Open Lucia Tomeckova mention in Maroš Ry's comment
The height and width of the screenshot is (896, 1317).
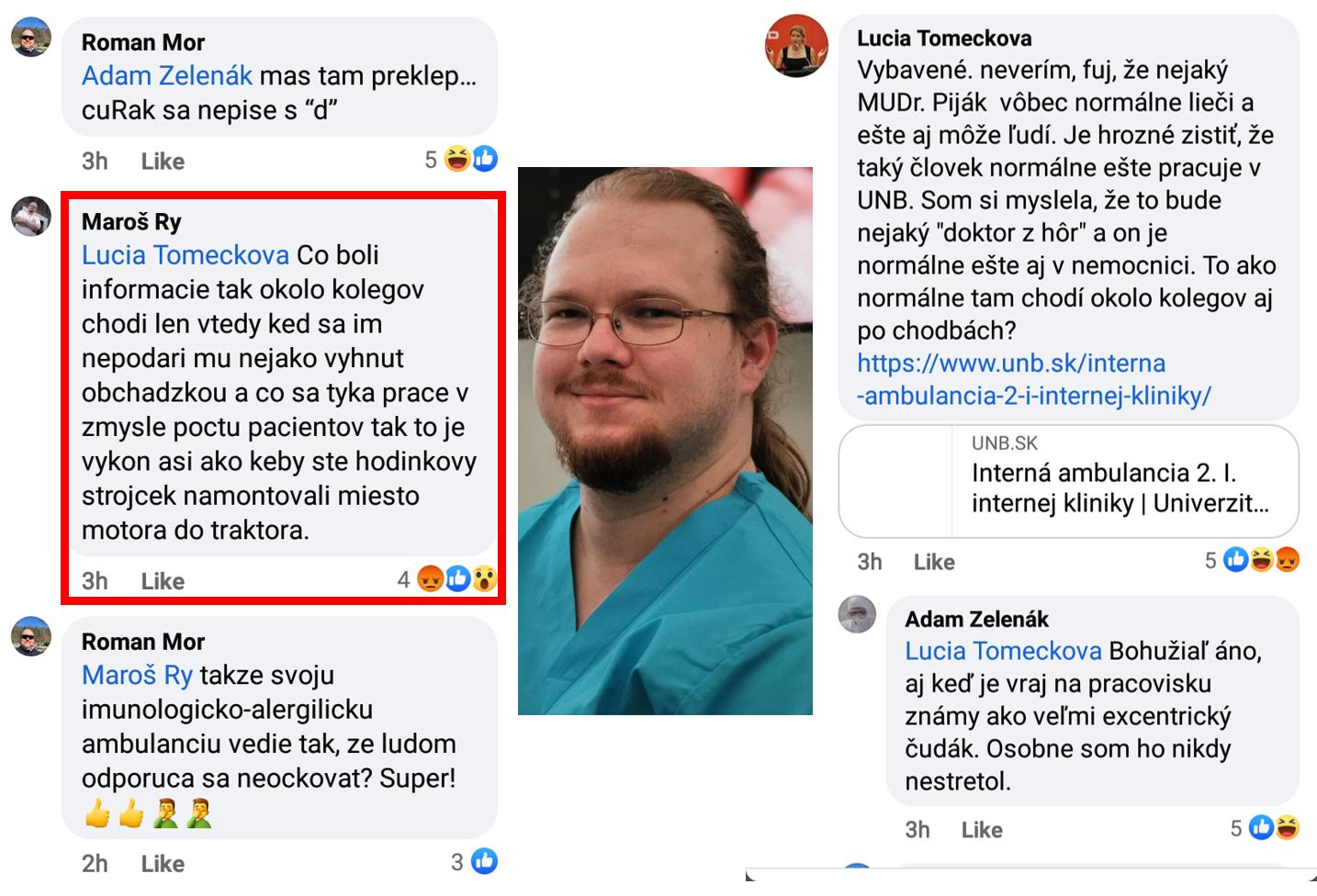click(186, 255)
